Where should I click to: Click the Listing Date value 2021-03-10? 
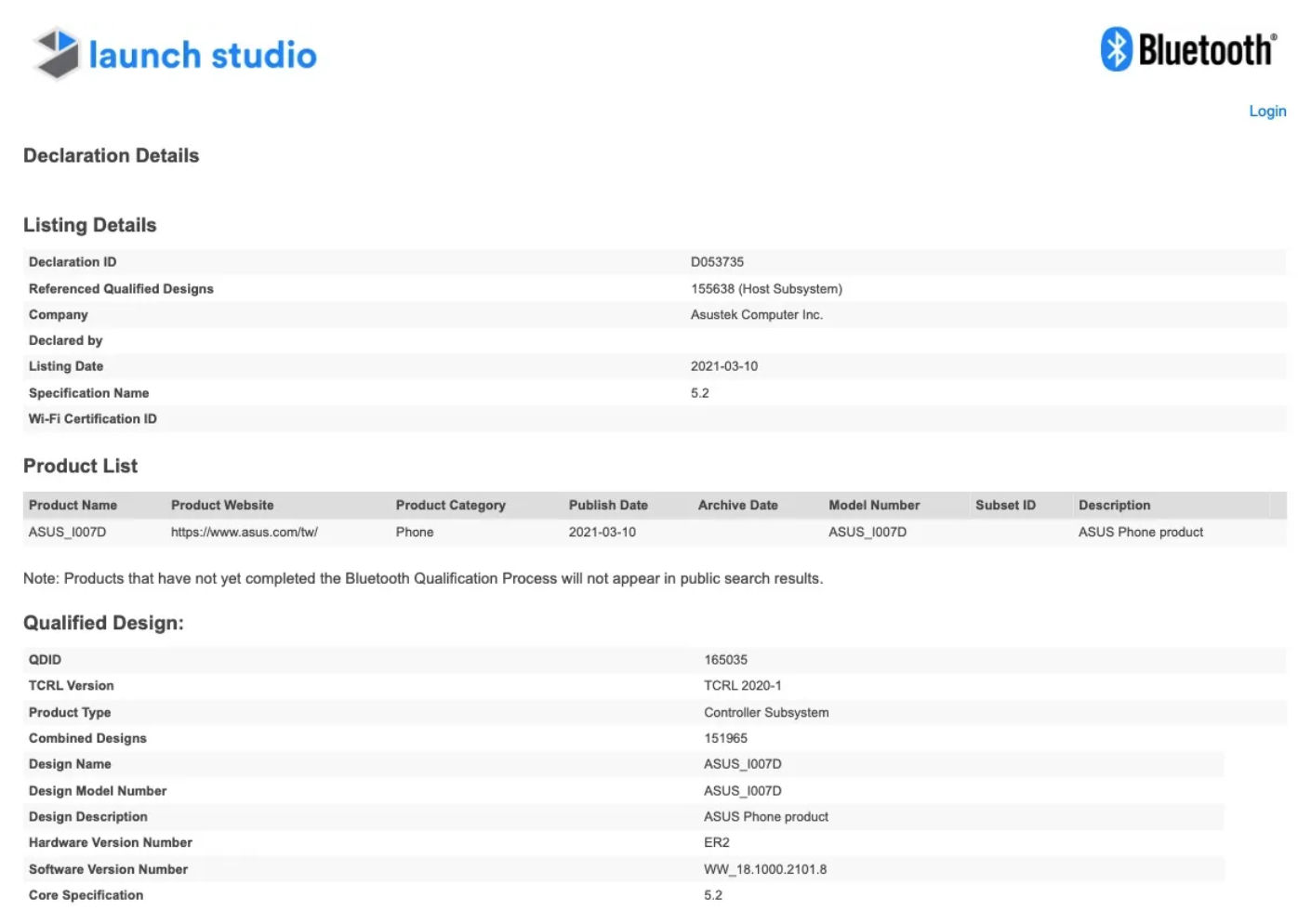(724, 366)
